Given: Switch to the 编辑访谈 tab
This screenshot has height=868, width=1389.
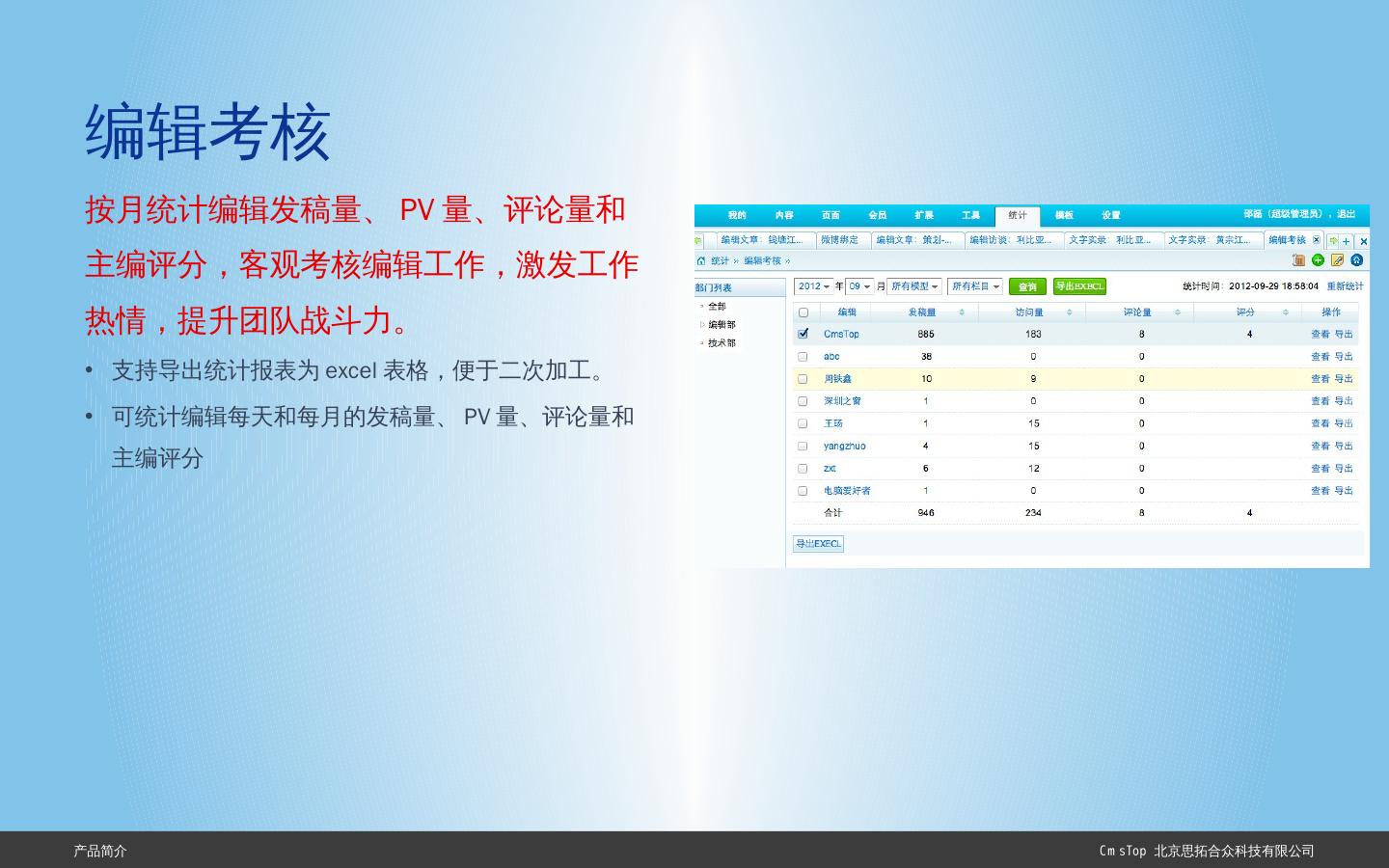Looking at the screenshot, I should 1014,240.
